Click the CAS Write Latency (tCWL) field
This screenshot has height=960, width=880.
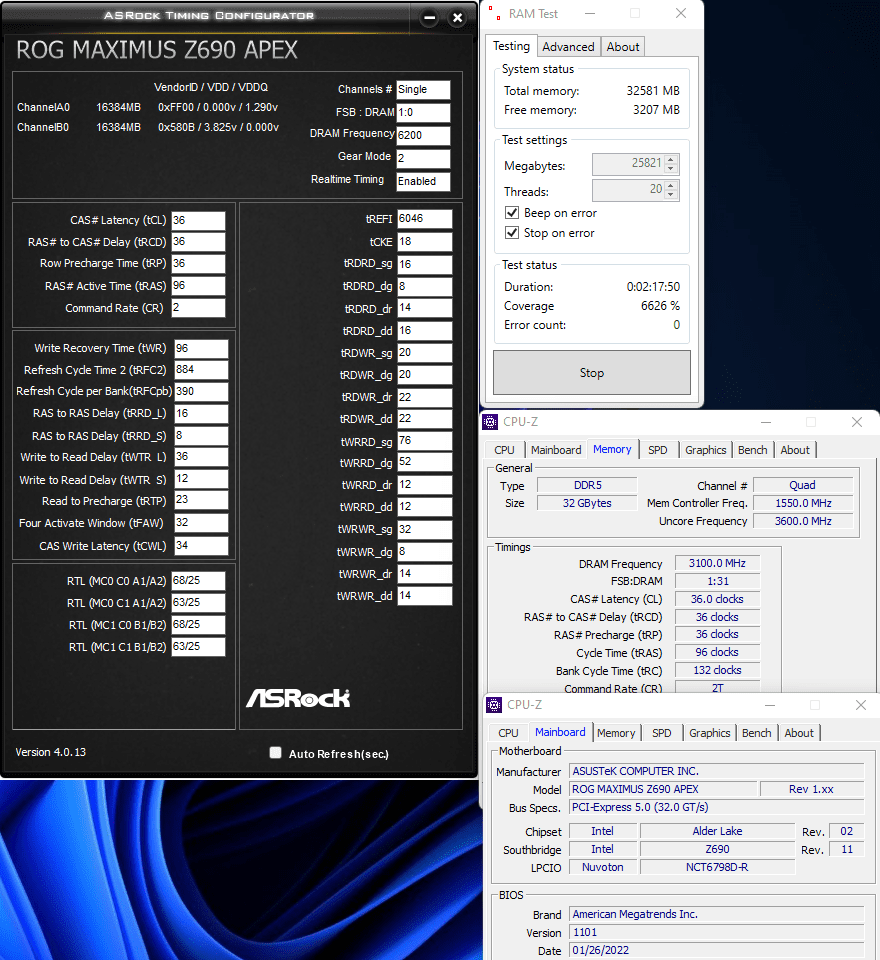[201, 546]
